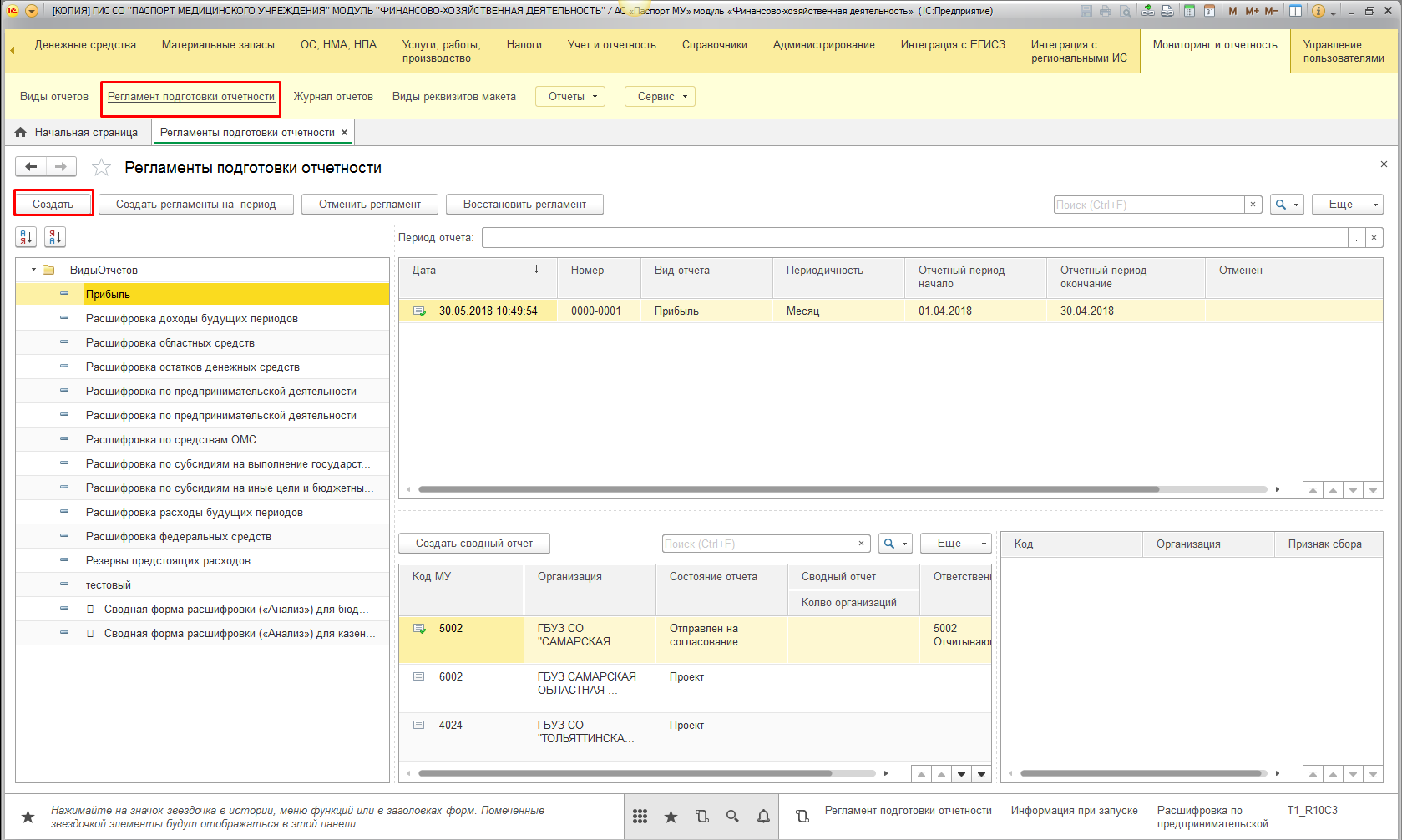Open the Мониторинг и отчетность section
The image size is (1402, 840).
(x=1214, y=45)
